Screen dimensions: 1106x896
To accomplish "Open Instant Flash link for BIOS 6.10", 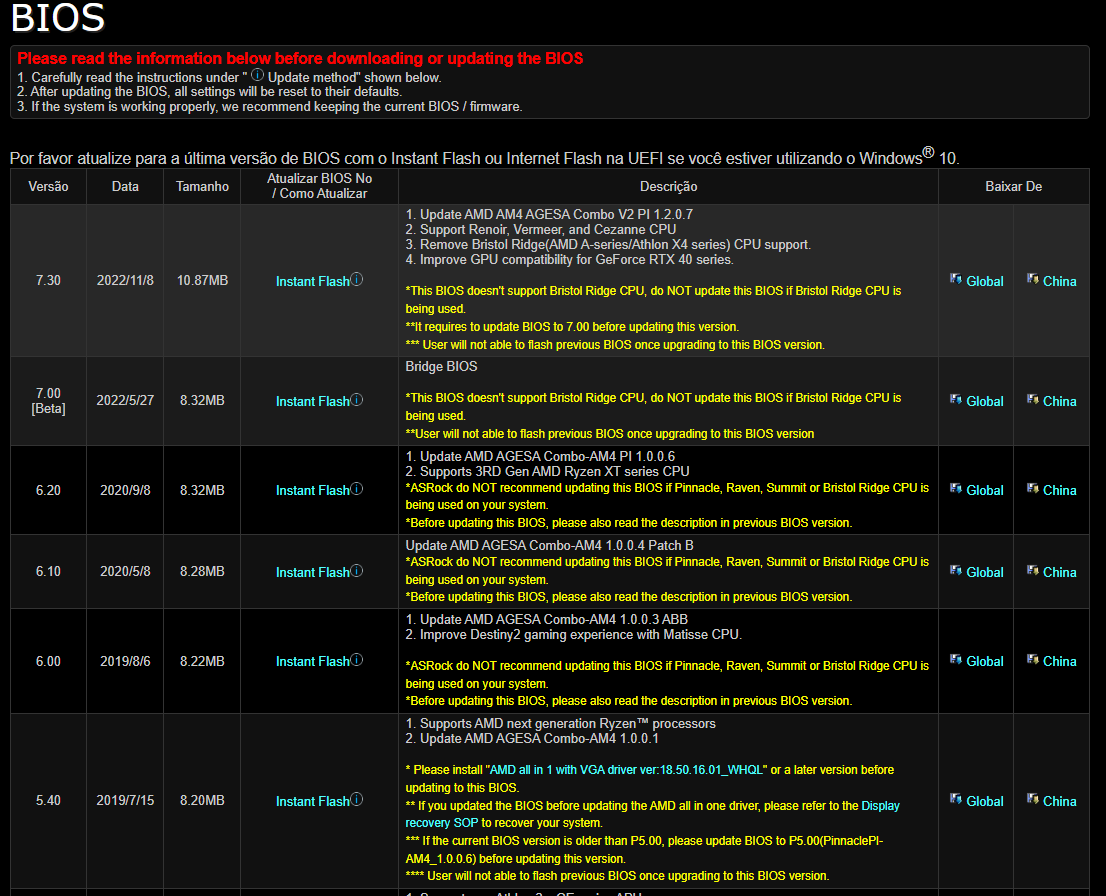I will click(x=312, y=572).
